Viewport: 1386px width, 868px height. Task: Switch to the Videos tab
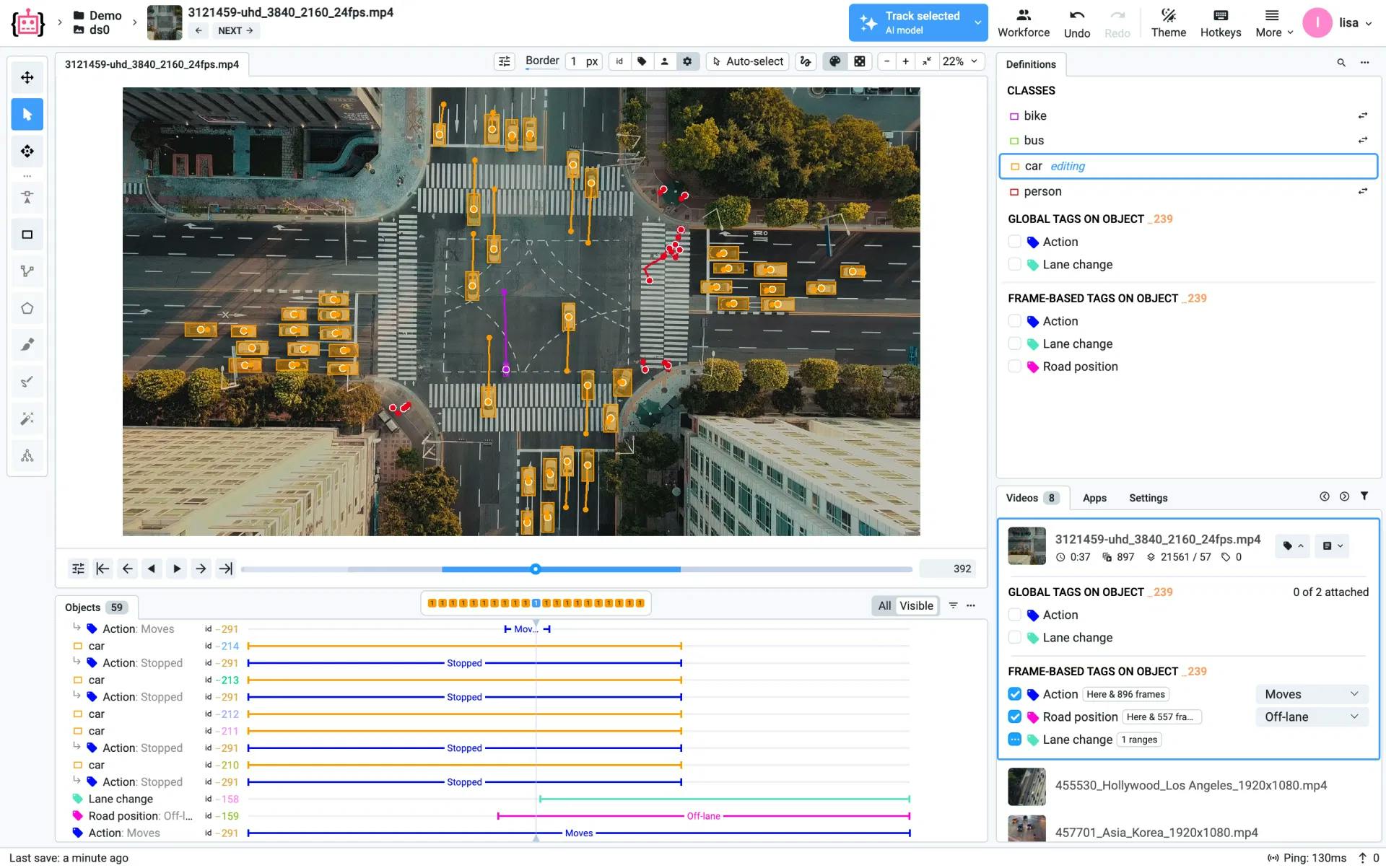(x=1032, y=498)
